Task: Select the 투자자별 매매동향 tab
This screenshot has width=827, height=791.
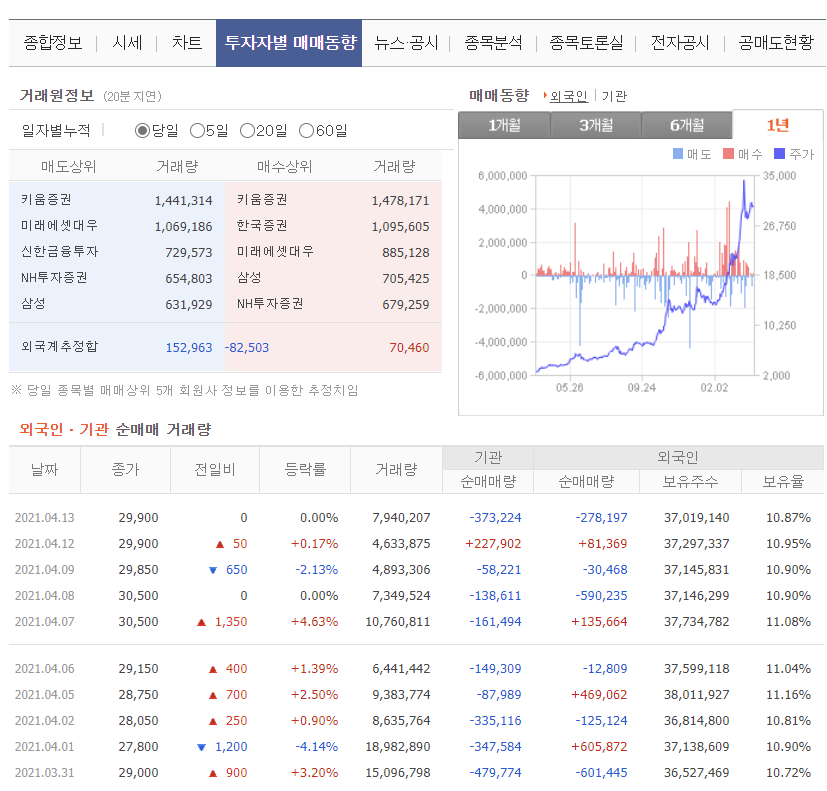Action: pyautogui.click(x=289, y=43)
